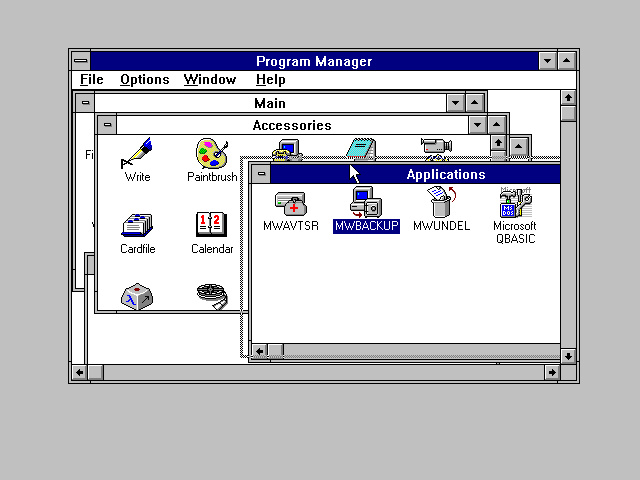
Task: Click Applications window horizontal scroll left arrow
Action: pyautogui.click(x=260, y=351)
